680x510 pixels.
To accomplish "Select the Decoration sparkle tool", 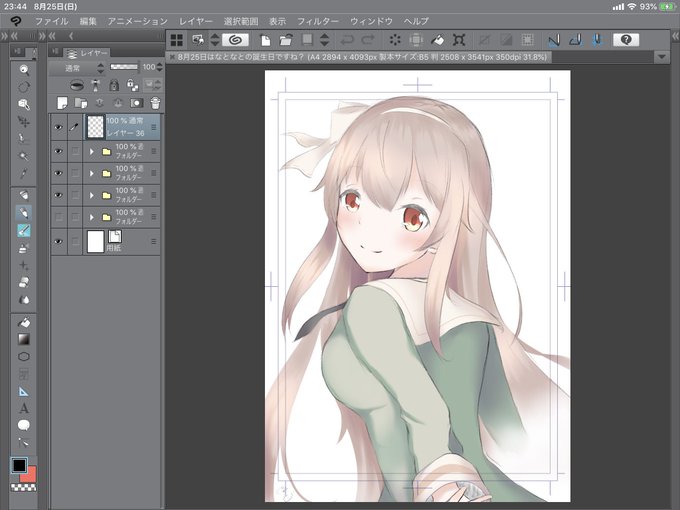I will [24, 265].
